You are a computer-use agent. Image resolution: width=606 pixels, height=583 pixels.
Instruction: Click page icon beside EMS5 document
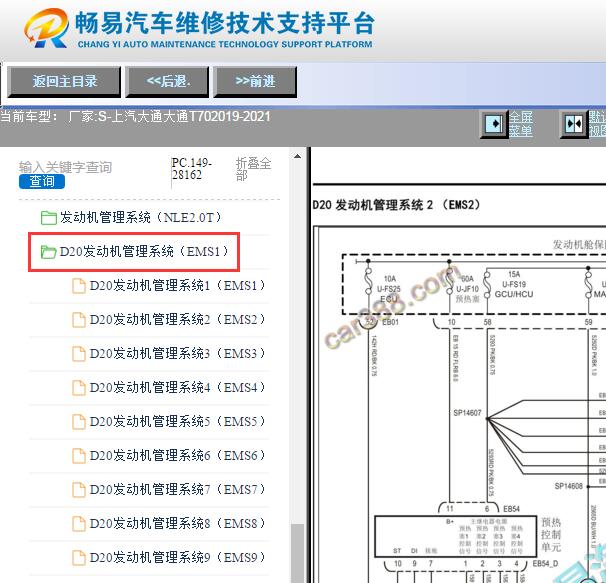(x=79, y=422)
